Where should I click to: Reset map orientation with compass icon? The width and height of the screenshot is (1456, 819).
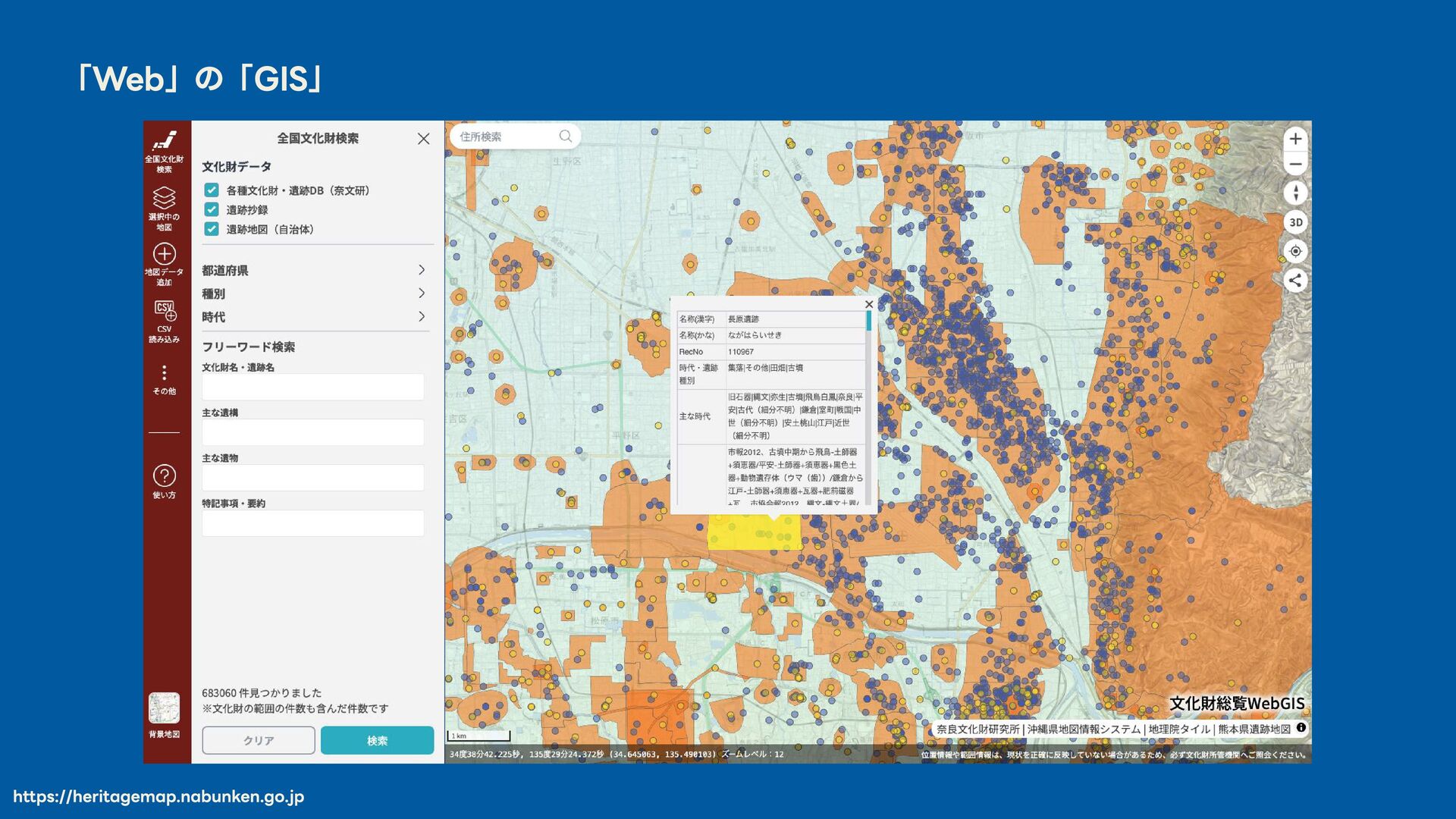[x=1295, y=193]
